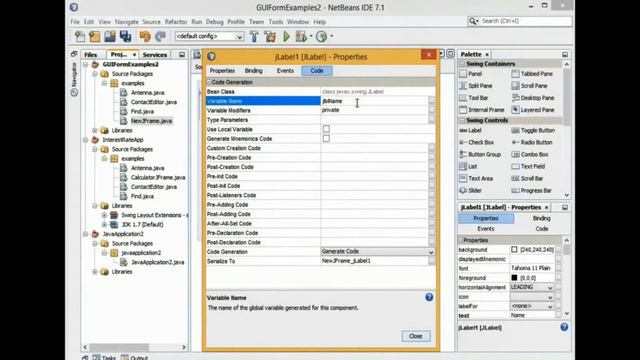Image resolution: width=640 pixels, height=360 pixels.
Task: Select Radio Button in the Palette
Action: tap(532, 142)
